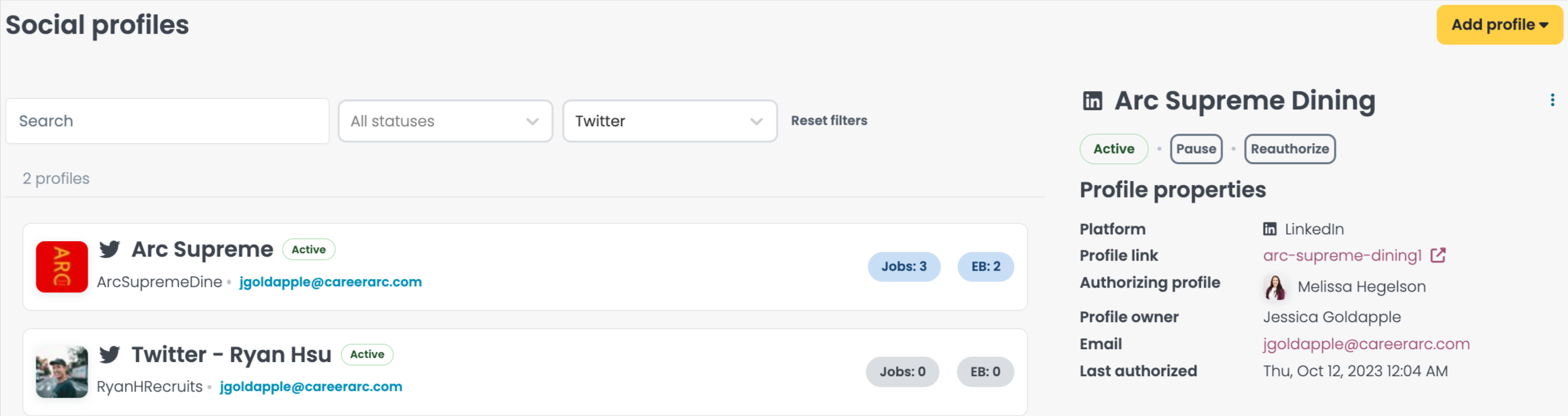The image size is (1568, 416).
Task: Open the Add profile dropdown button
Action: pyautogui.click(x=1499, y=25)
